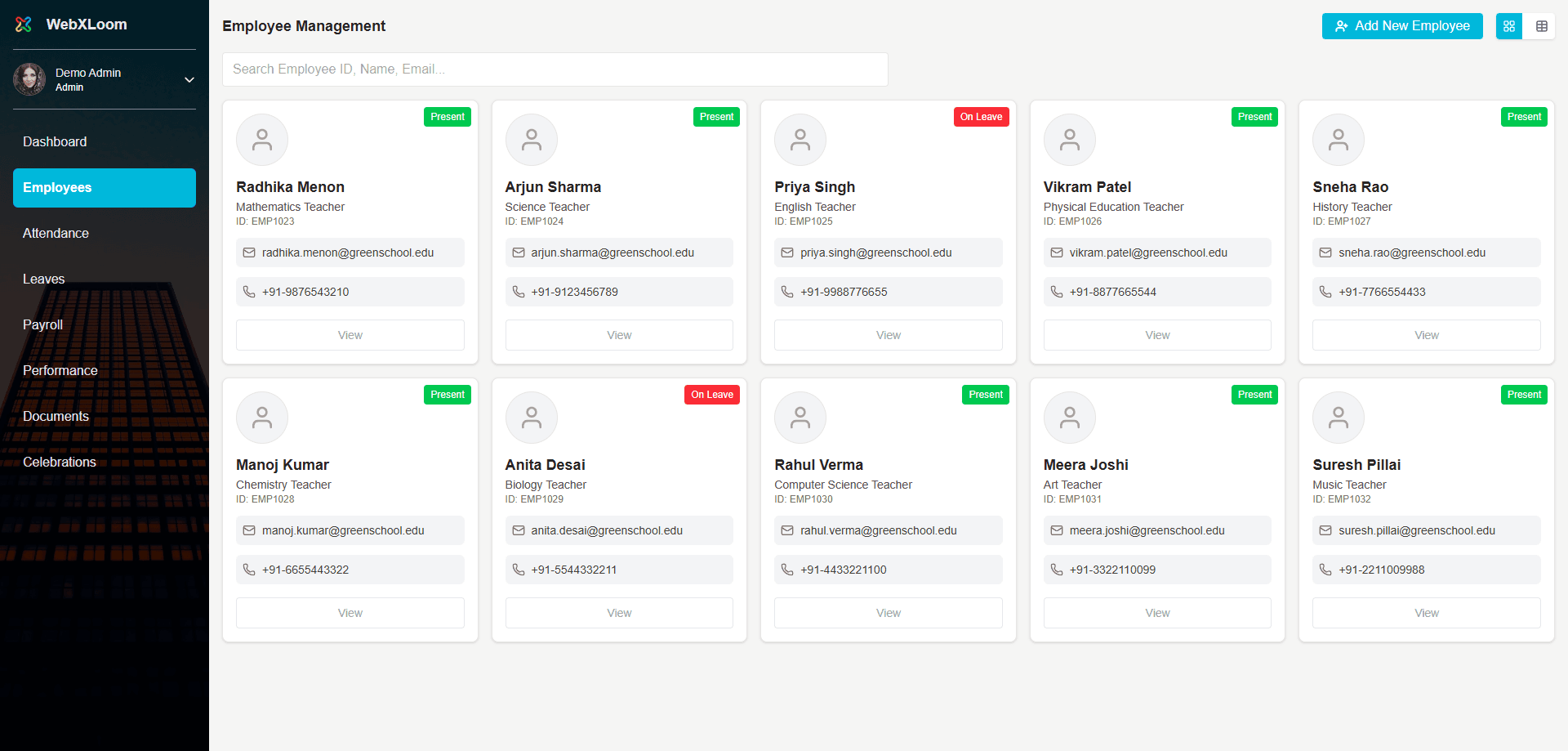Open the Dashboard menu item
This screenshot has width=1568, height=751.
(x=55, y=142)
